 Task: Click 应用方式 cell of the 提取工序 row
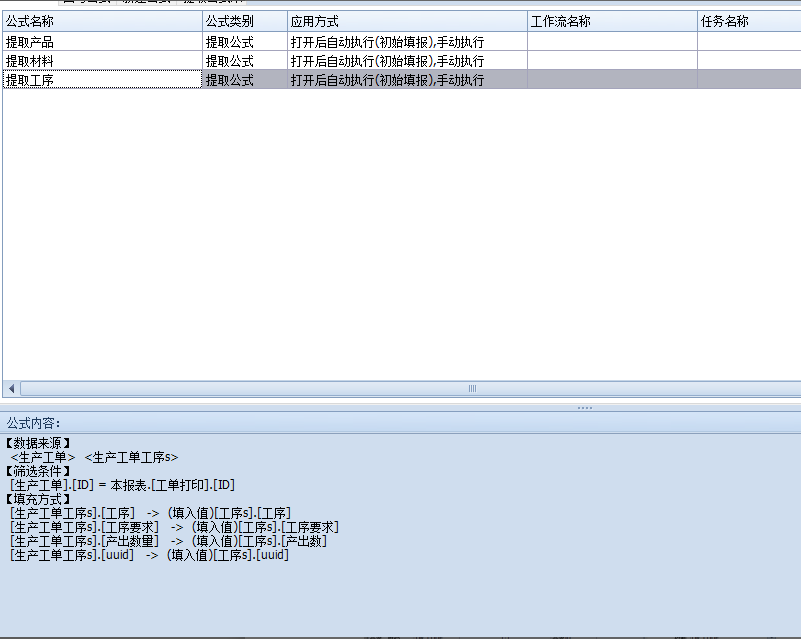point(406,80)
